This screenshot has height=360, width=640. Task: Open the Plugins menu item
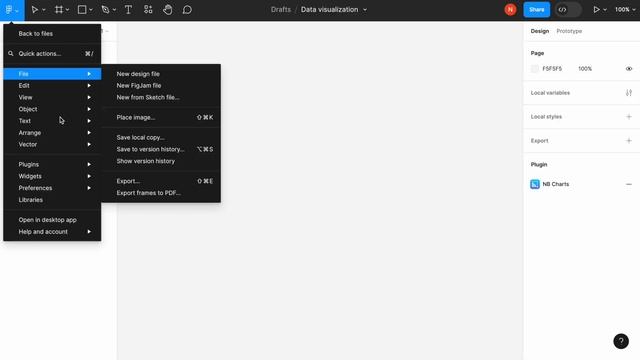[x=52, y=164]
